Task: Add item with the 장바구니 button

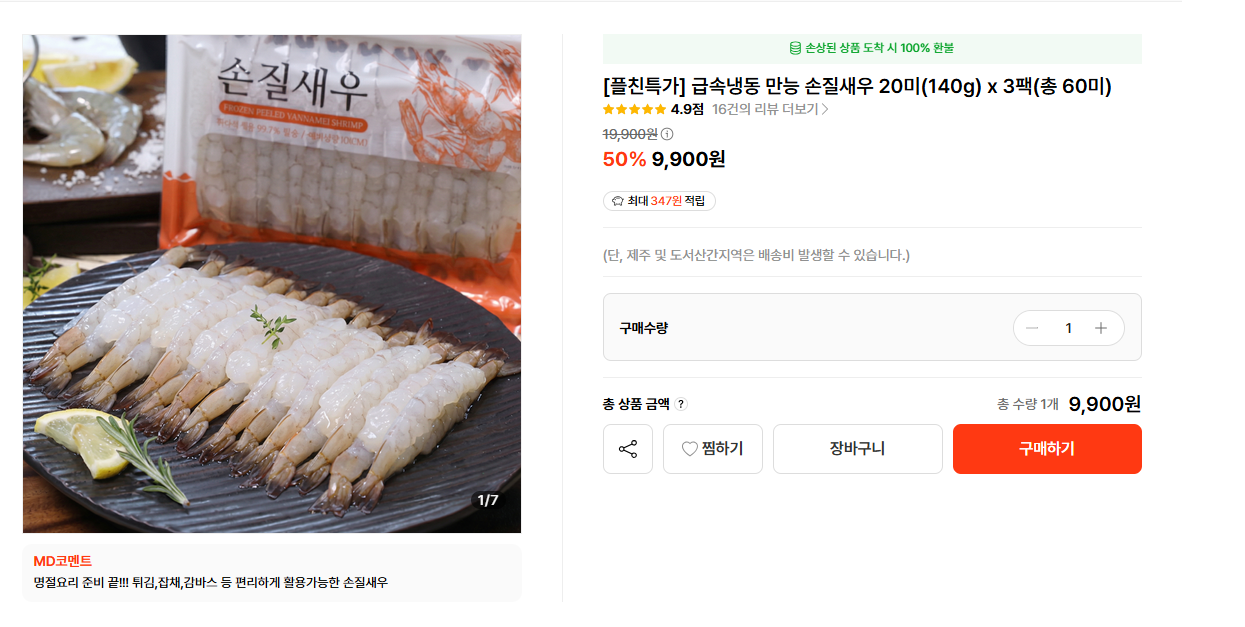Action: (857, 449)
